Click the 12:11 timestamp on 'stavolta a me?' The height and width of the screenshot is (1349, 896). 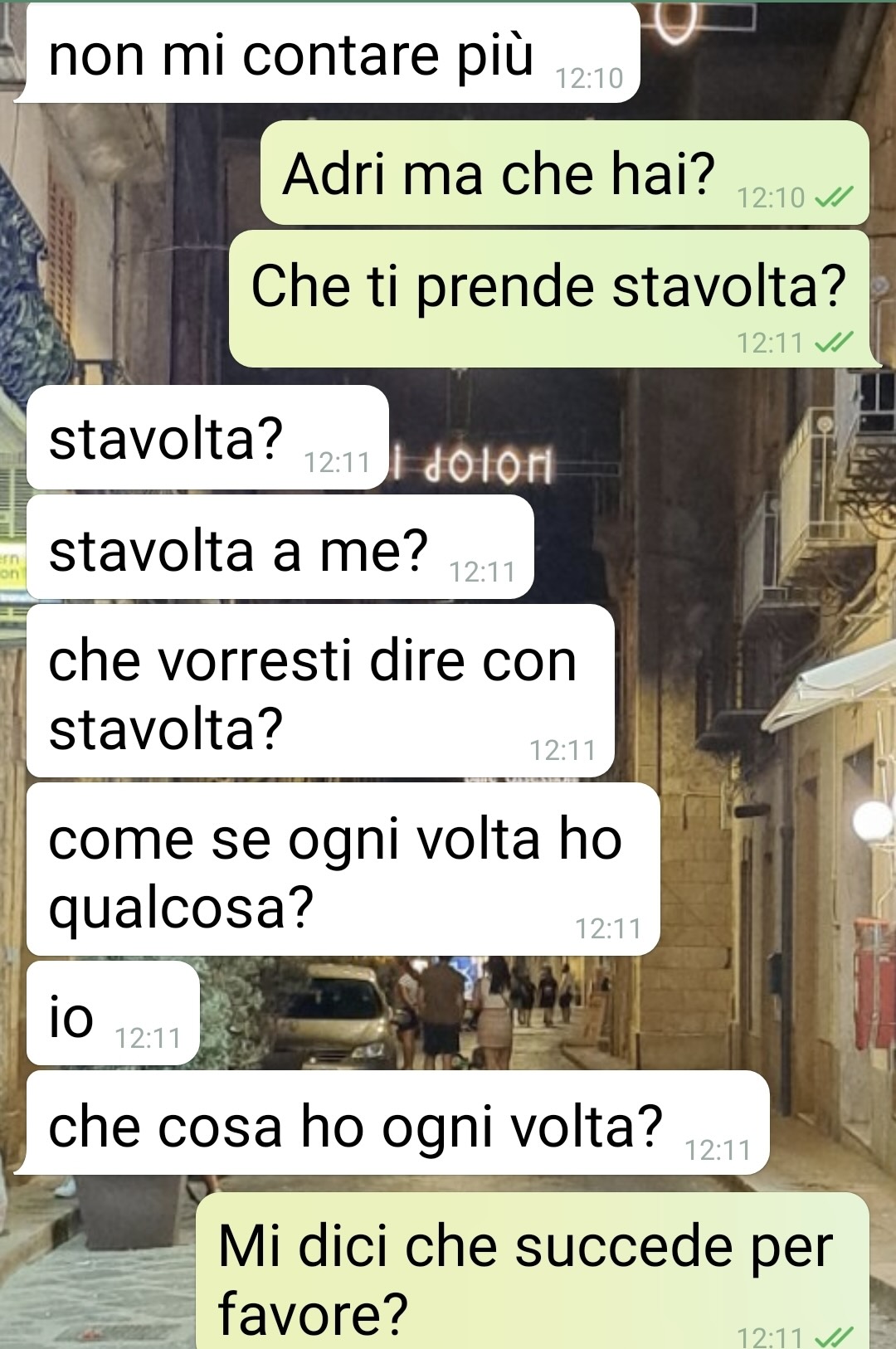pyautogui.click(x=482, y=572)
